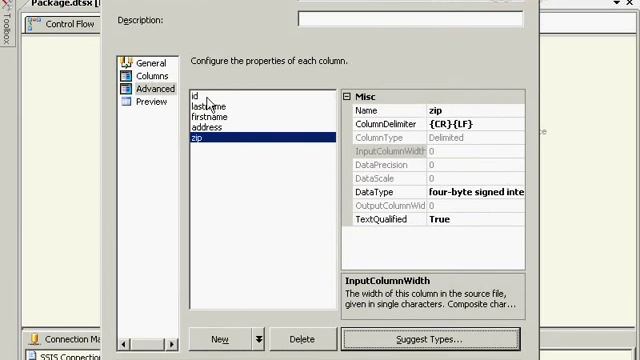Select the DataPrecision property label
Viewport: 640px width, 360px height.
tap(389, 165)
